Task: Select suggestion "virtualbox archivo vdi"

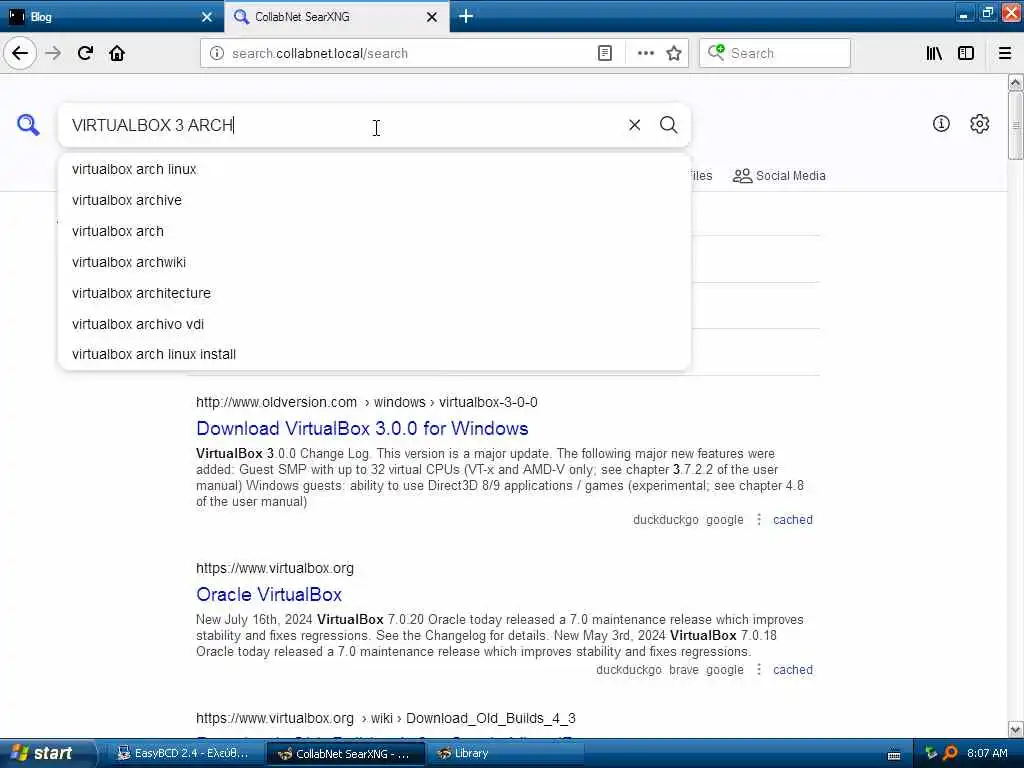Action: 374,324
